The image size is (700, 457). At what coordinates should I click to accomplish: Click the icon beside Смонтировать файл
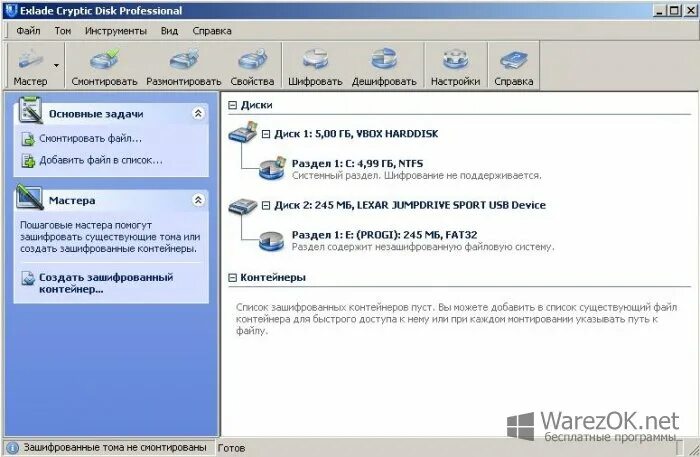[x=28, y=139]
